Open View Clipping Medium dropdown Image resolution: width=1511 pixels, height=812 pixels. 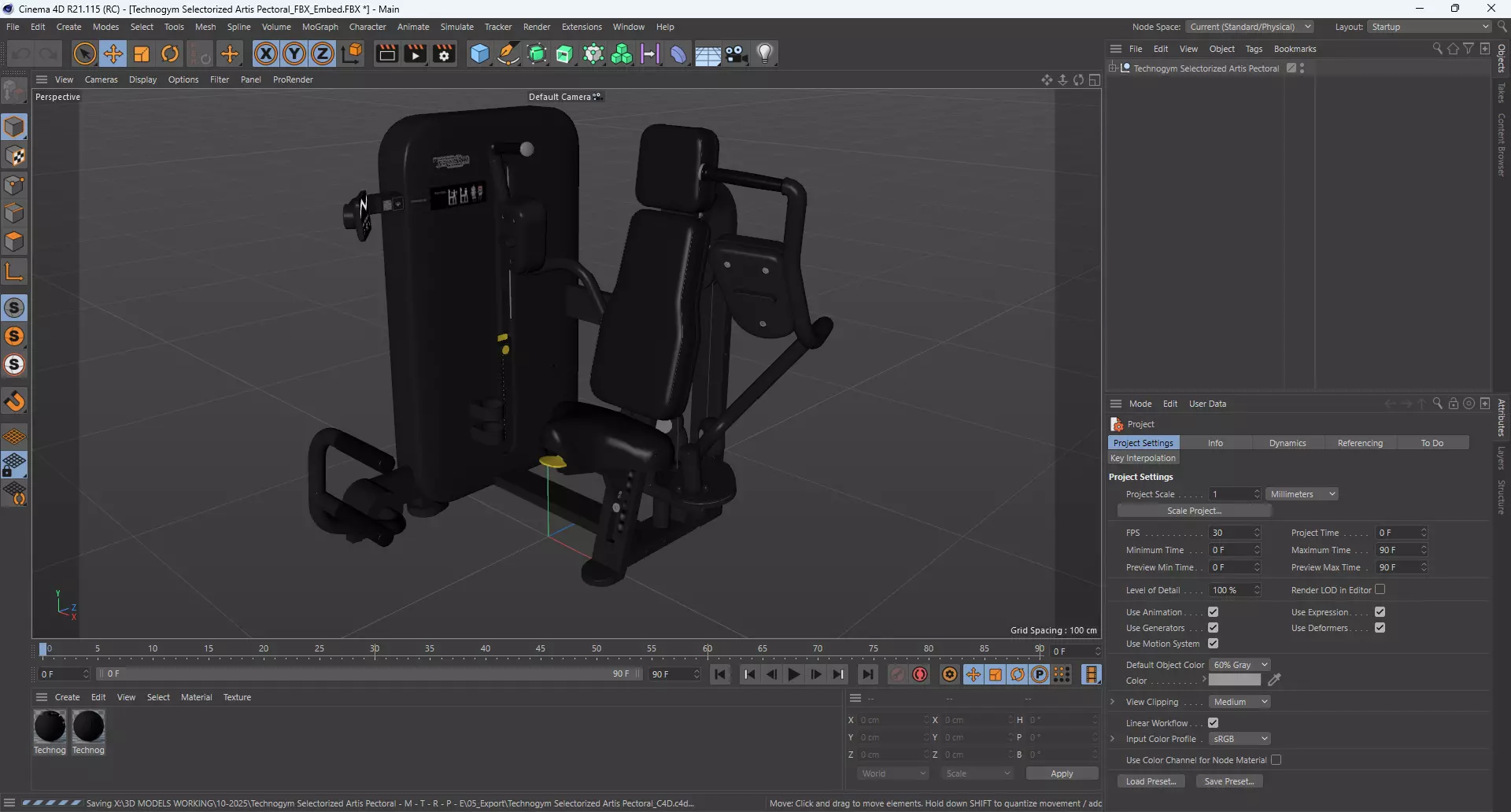pos(1239,702)
